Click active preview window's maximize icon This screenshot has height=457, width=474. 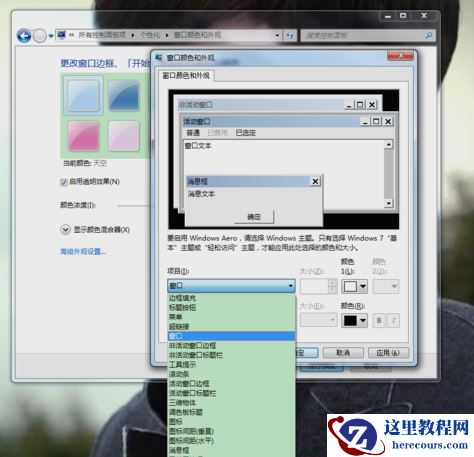coord(376,122)
